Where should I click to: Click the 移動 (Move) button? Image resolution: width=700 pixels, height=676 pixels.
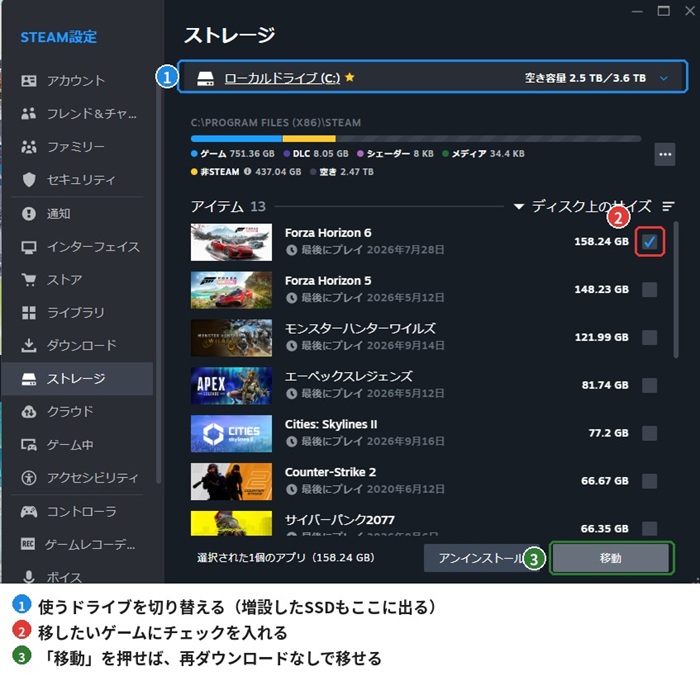[611, 558]
